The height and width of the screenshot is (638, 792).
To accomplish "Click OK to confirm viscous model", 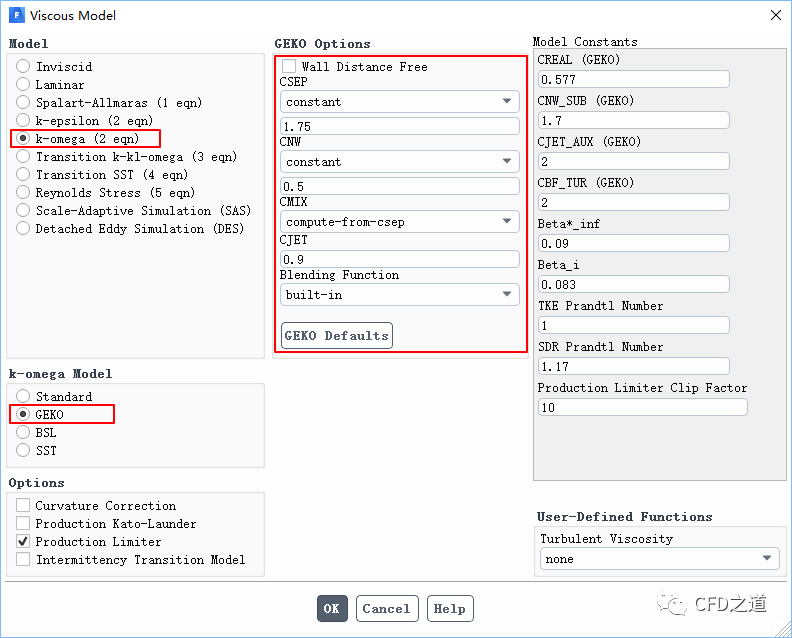I will click(x=332, y=608).
